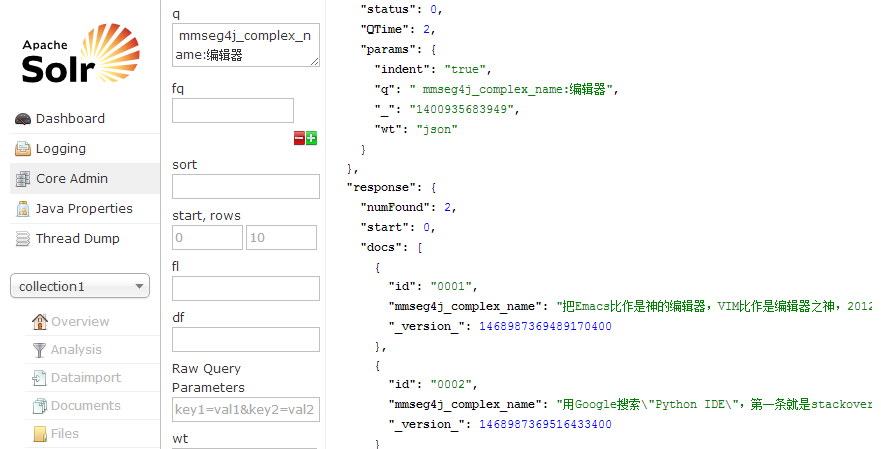Click into the q query textarea
Viewport: 881px width, 449px height.
click(245, 45)
